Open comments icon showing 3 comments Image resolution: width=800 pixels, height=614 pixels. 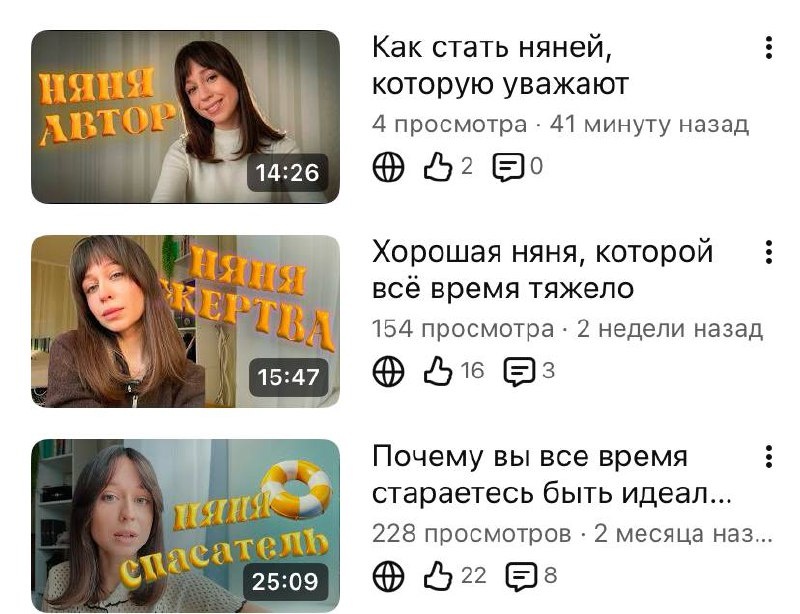pyautogui.click(x=519, y=372)
